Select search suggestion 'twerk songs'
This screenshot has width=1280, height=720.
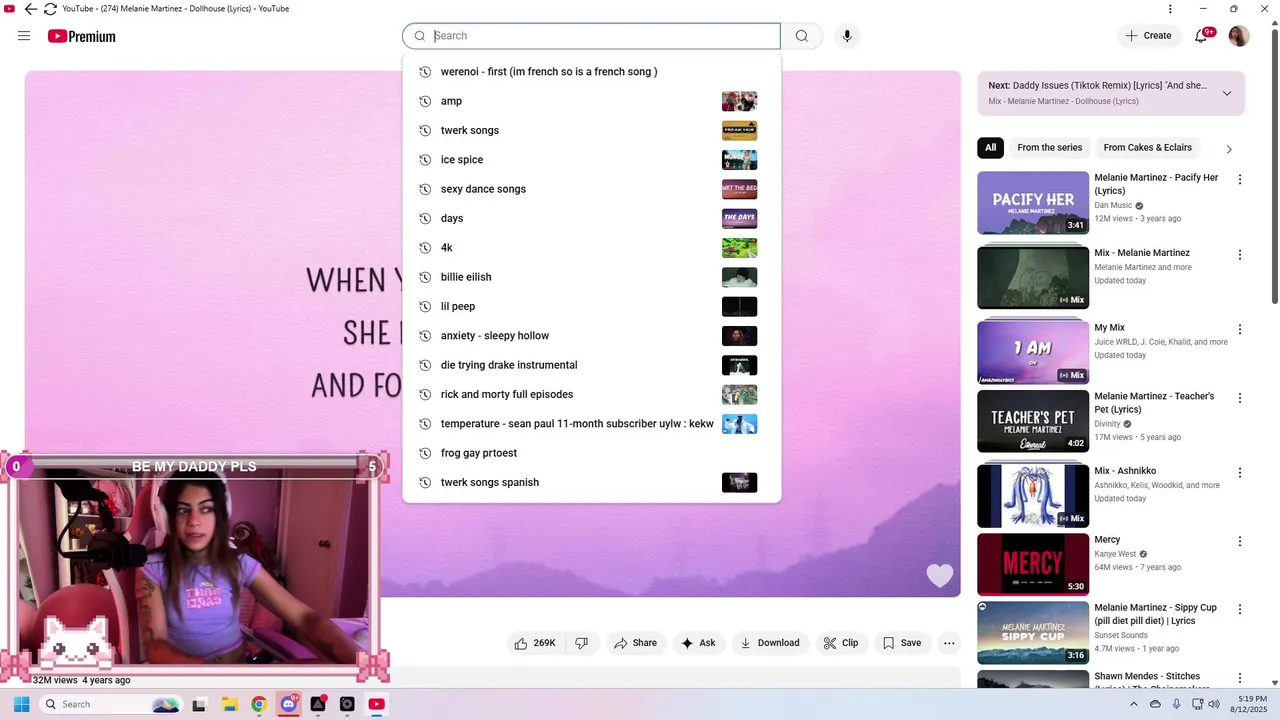(x=591, y=130)
